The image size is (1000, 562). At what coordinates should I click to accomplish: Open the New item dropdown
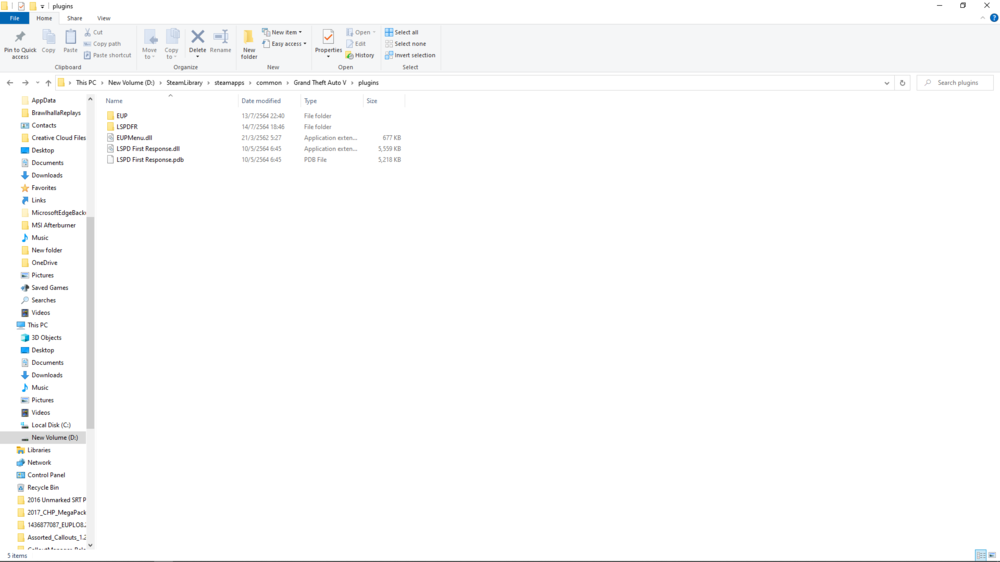click(282, 32)
